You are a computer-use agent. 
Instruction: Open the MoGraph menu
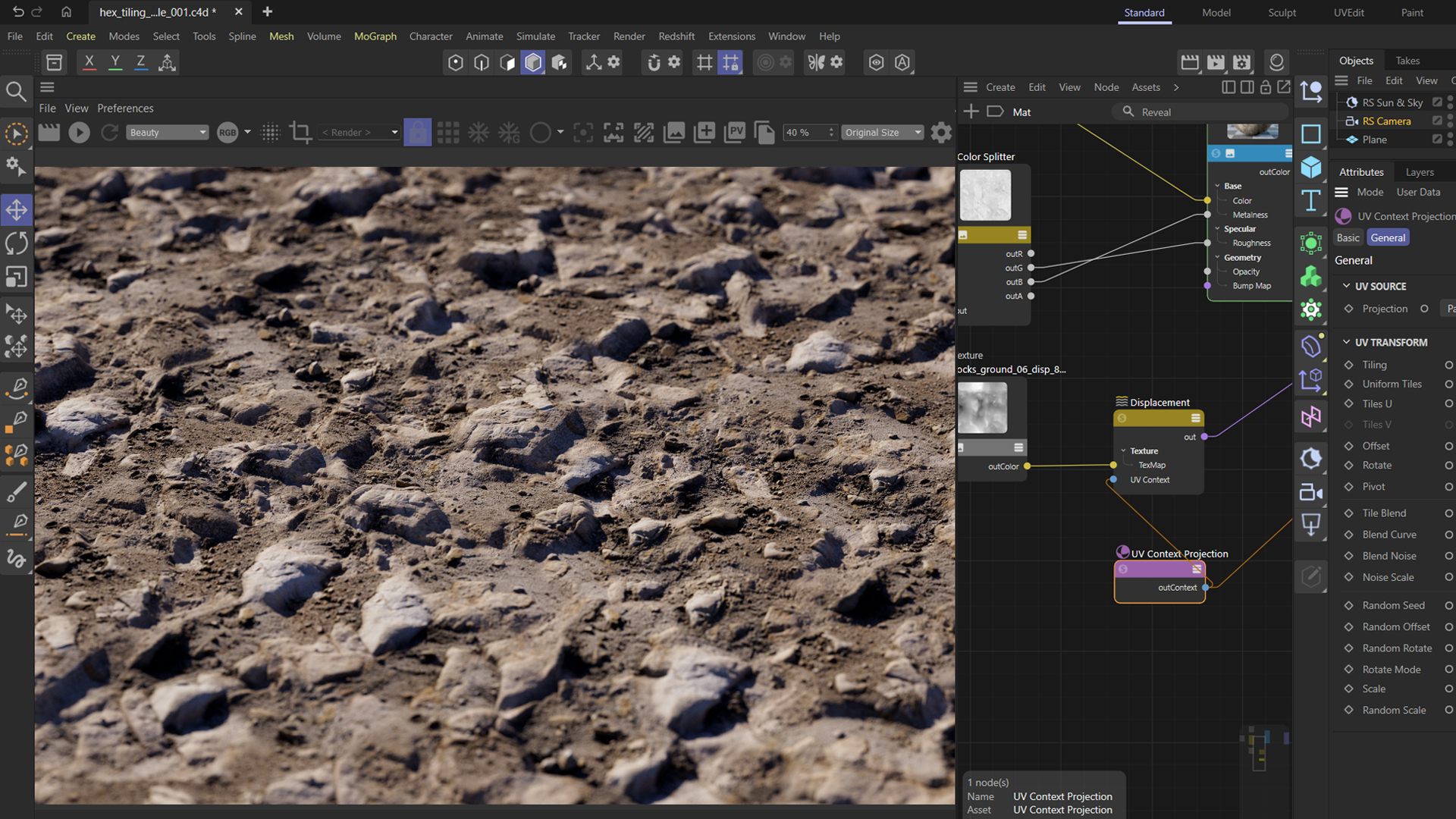point(375,36)
